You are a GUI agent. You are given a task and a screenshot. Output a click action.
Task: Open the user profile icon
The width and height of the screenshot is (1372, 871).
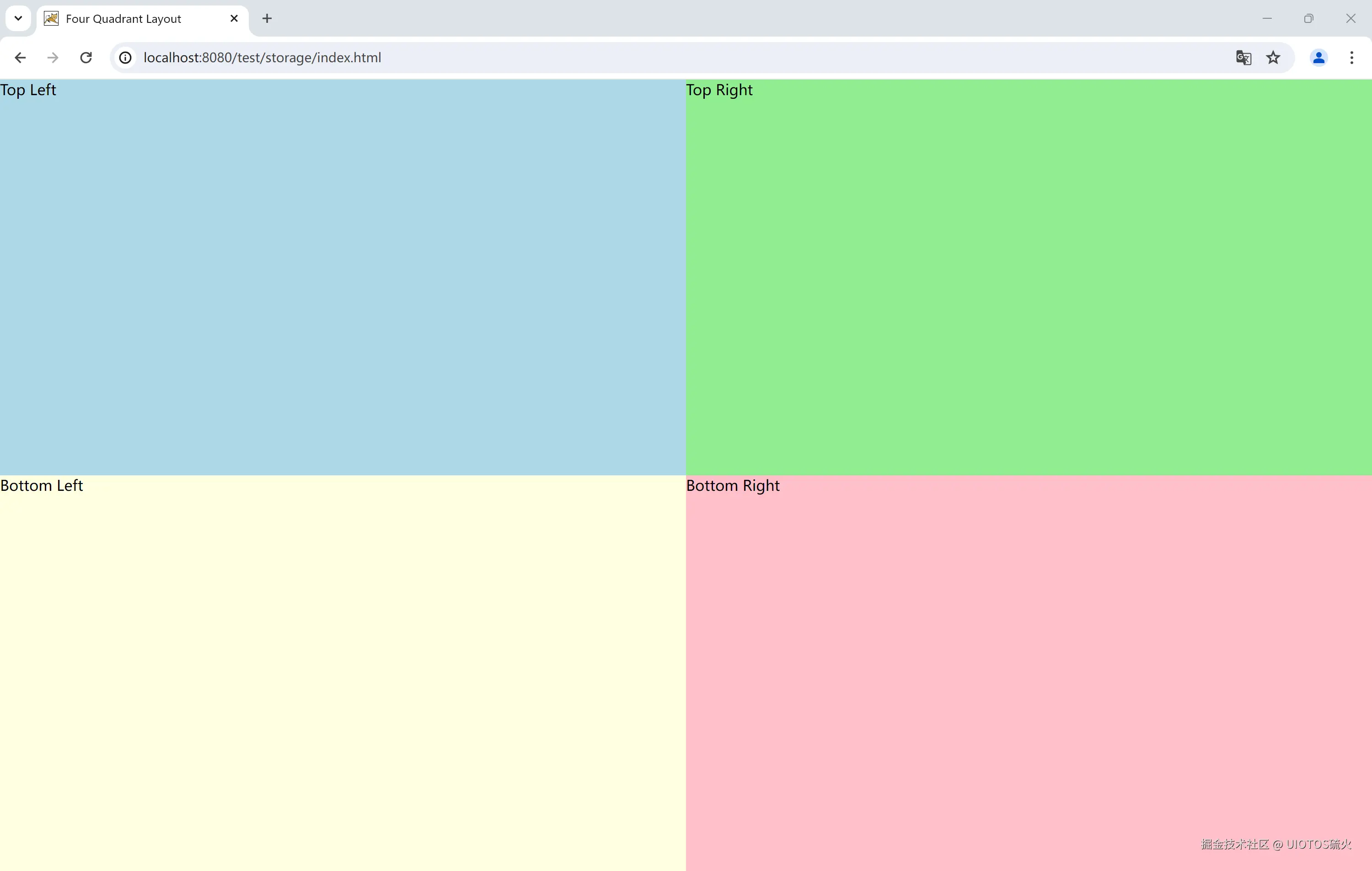point(1318,58)
